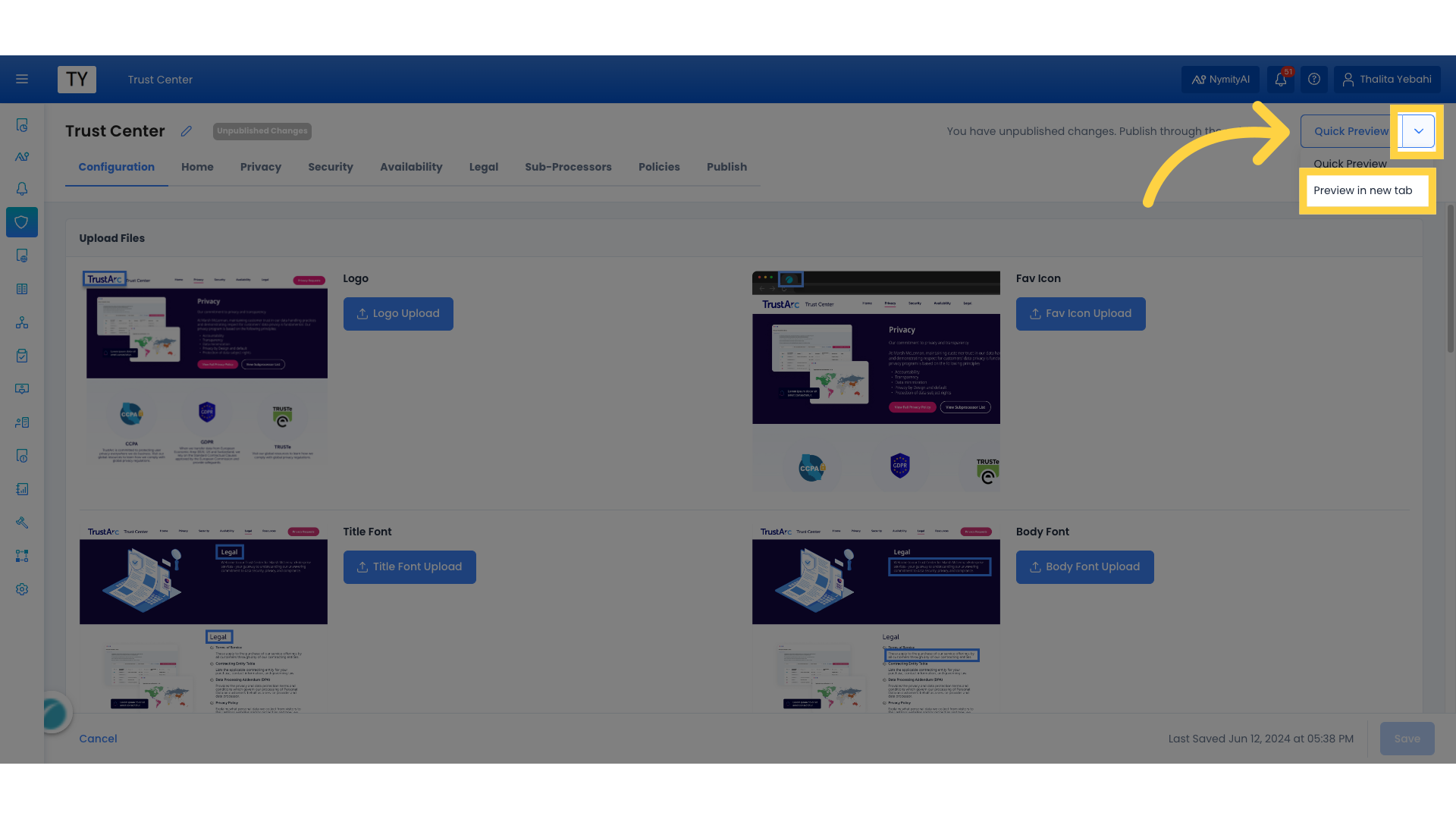Viewport: 1456px width, 819px height.
Task: Open the settings gear in sidebar
Action: click(x=22, y=589)
